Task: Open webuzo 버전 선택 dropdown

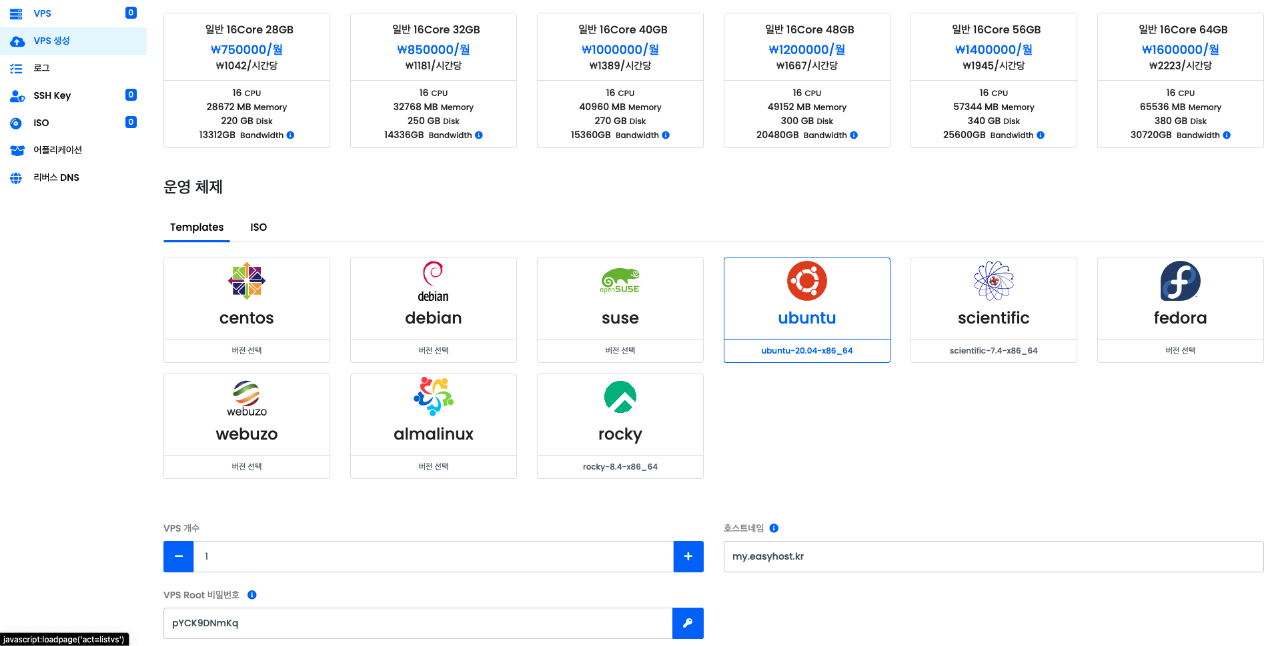Action: pos(246,467)
